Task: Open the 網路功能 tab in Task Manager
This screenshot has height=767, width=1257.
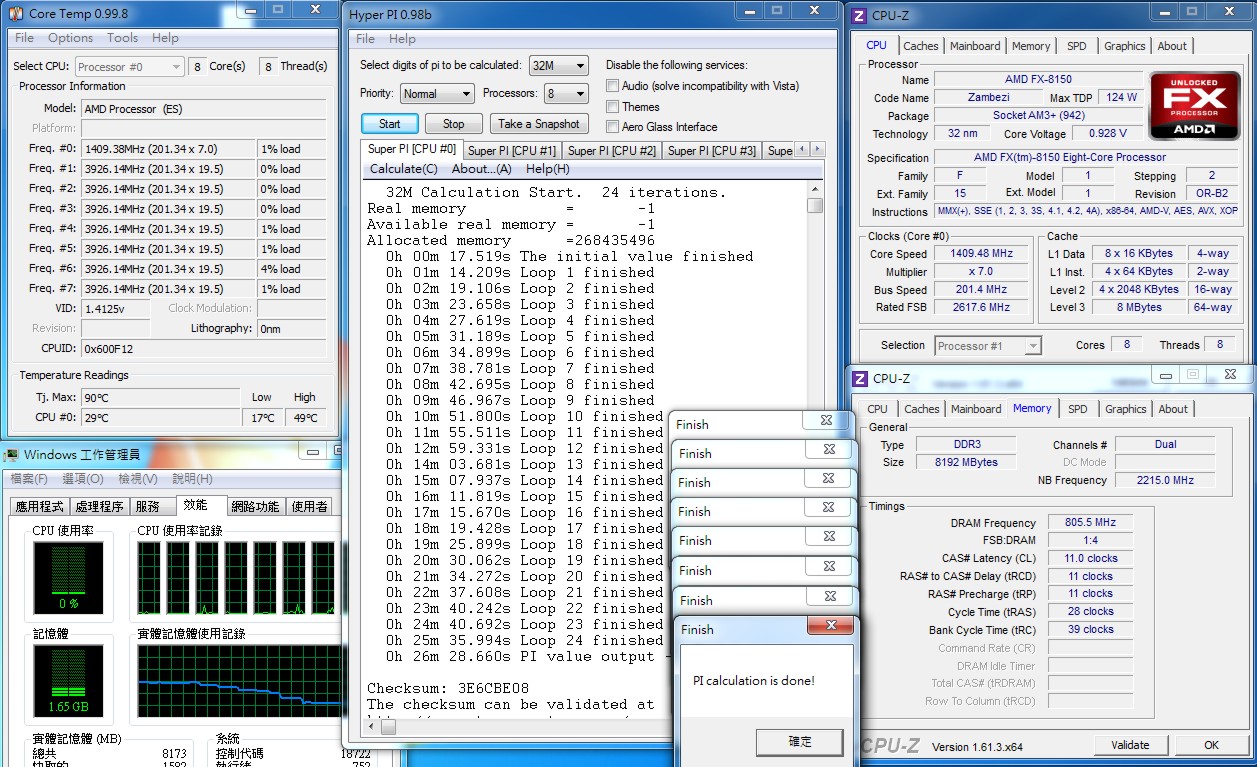Action: pos(256,507)
